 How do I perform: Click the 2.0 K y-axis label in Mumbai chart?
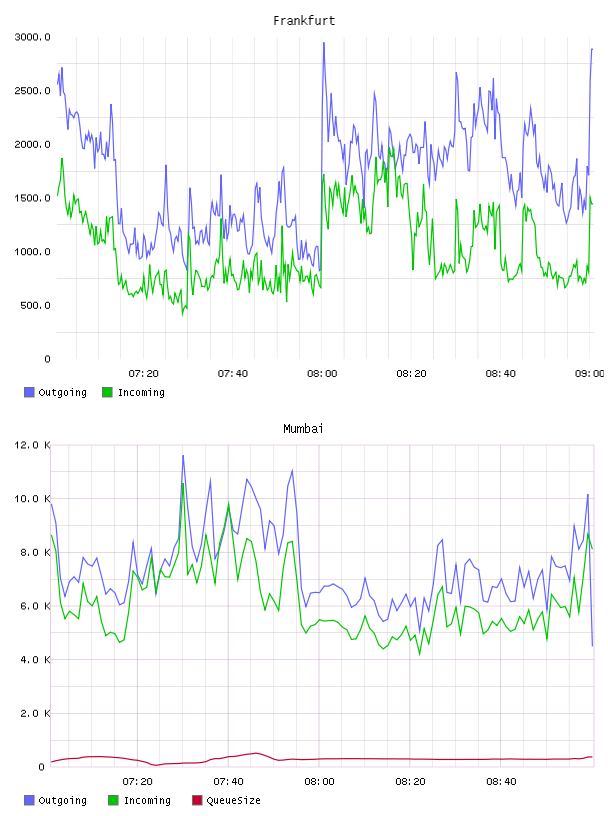click(x=35, y=713)
